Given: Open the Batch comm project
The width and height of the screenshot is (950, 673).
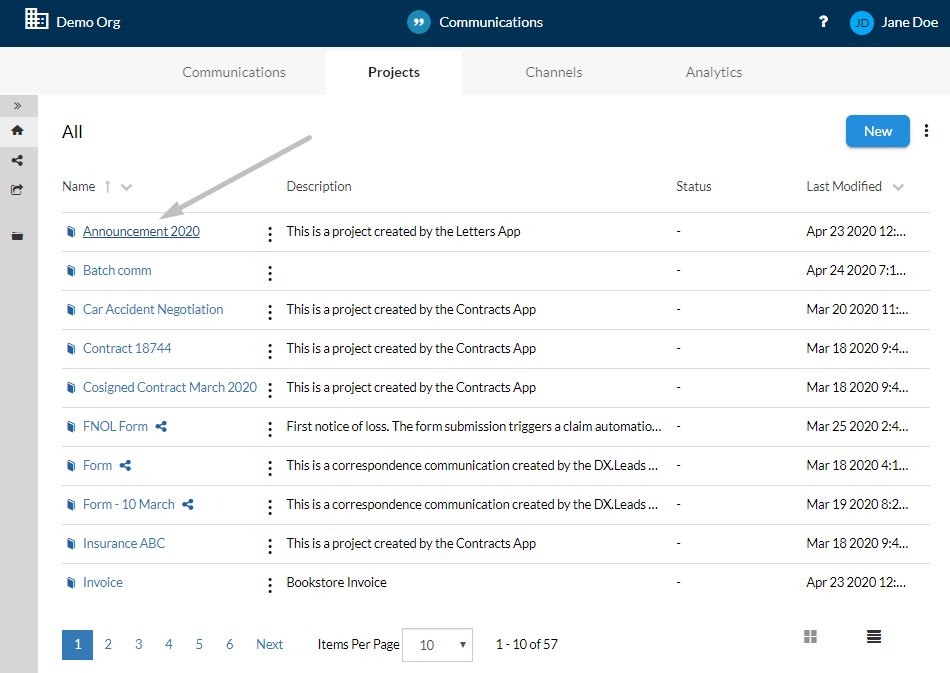Looking at the screenshot, I should pos(117,270).
